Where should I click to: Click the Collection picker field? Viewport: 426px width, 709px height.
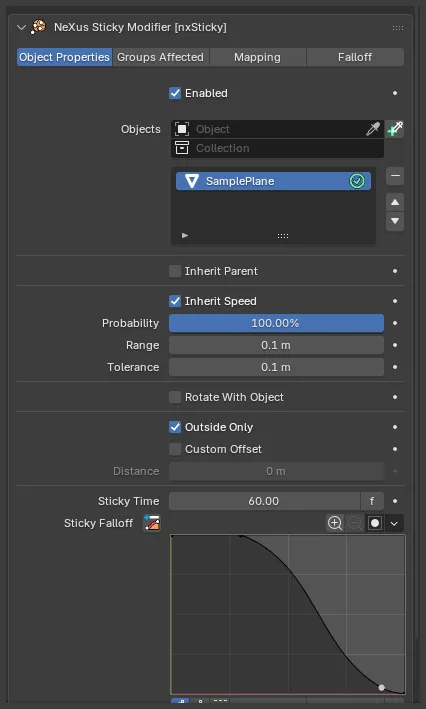(x=277, y=148)
